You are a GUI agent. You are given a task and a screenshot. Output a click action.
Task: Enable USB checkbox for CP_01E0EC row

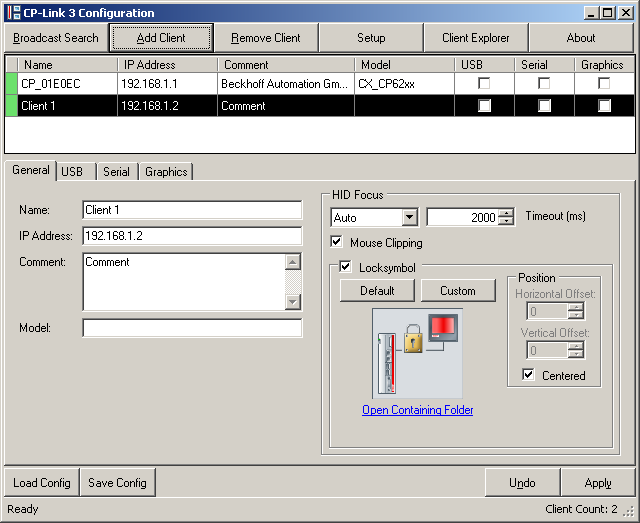coord(484,83)
